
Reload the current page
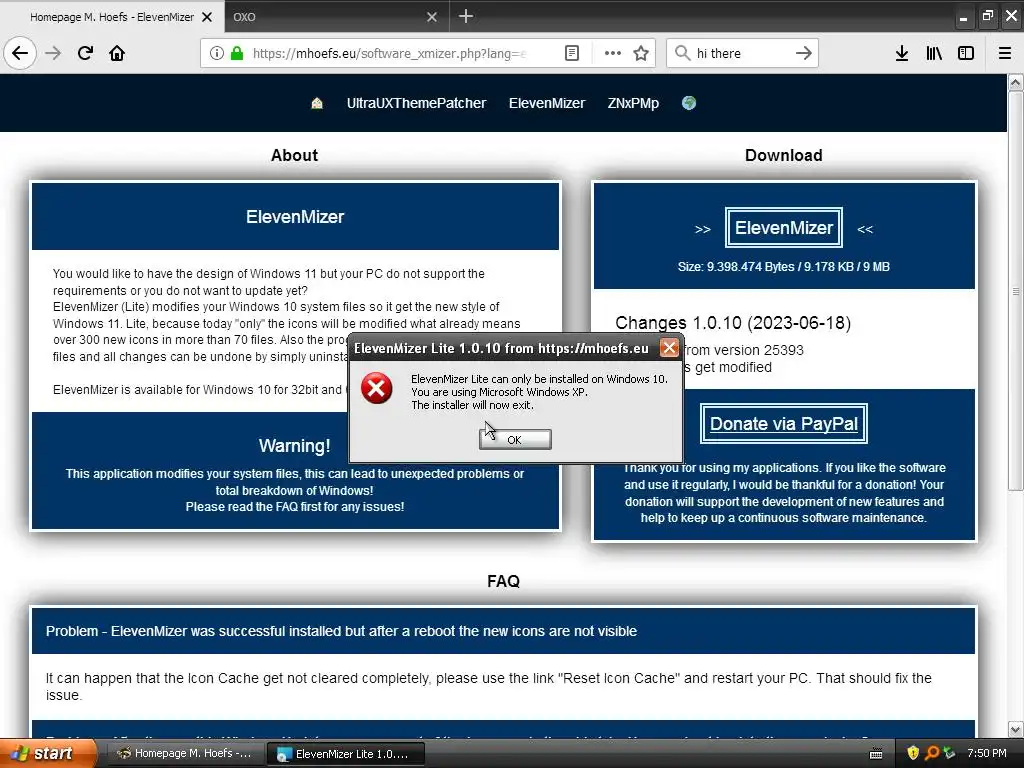click(x=85, y=53)
